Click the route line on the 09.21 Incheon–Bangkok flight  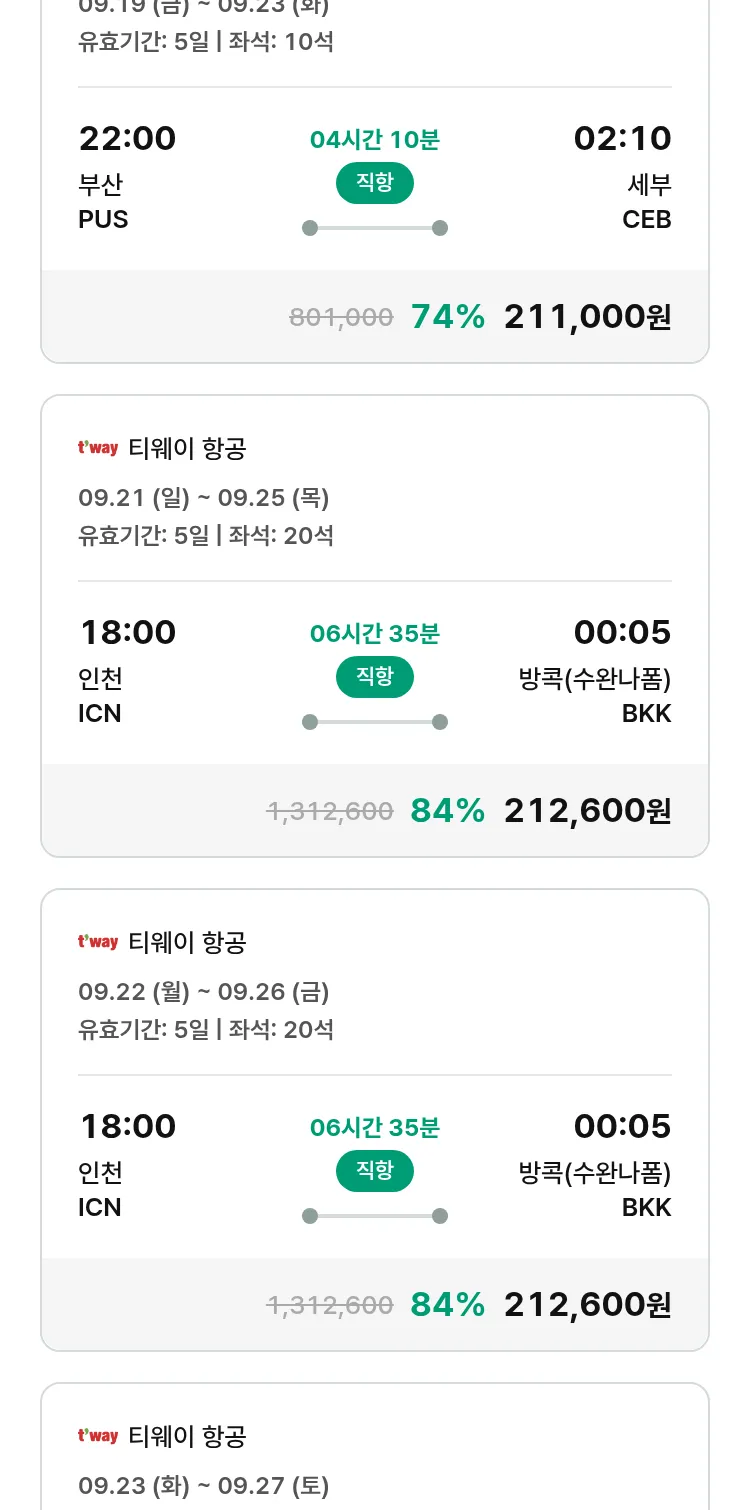tap(374, 722)
